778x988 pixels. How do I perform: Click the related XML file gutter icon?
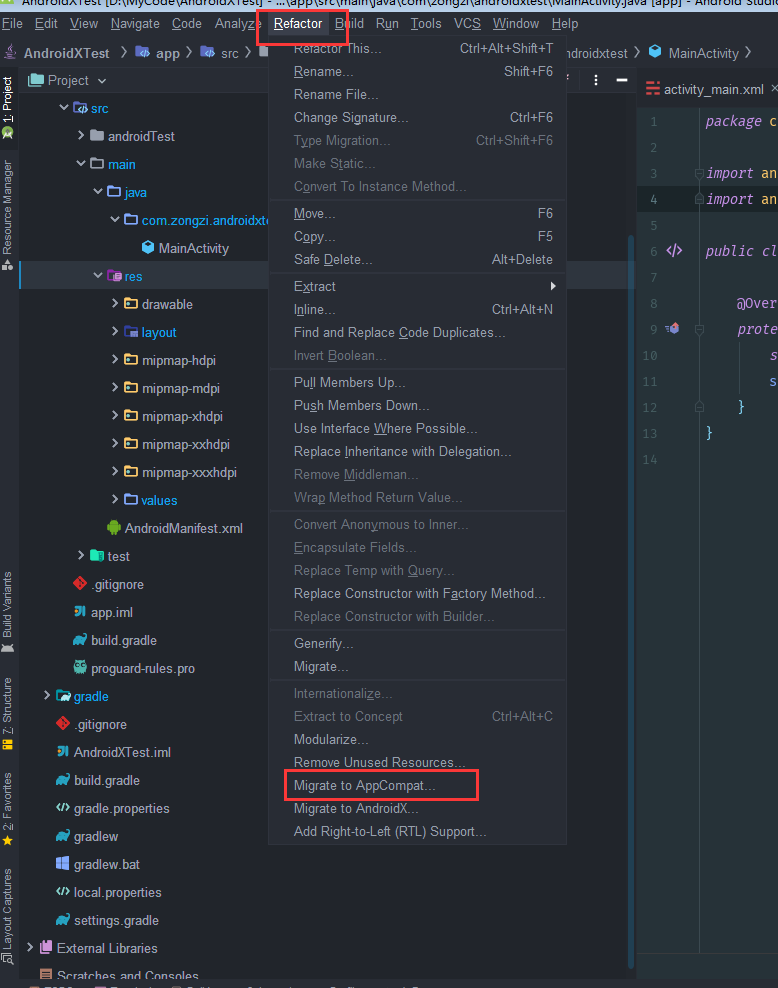click(674, 251)
